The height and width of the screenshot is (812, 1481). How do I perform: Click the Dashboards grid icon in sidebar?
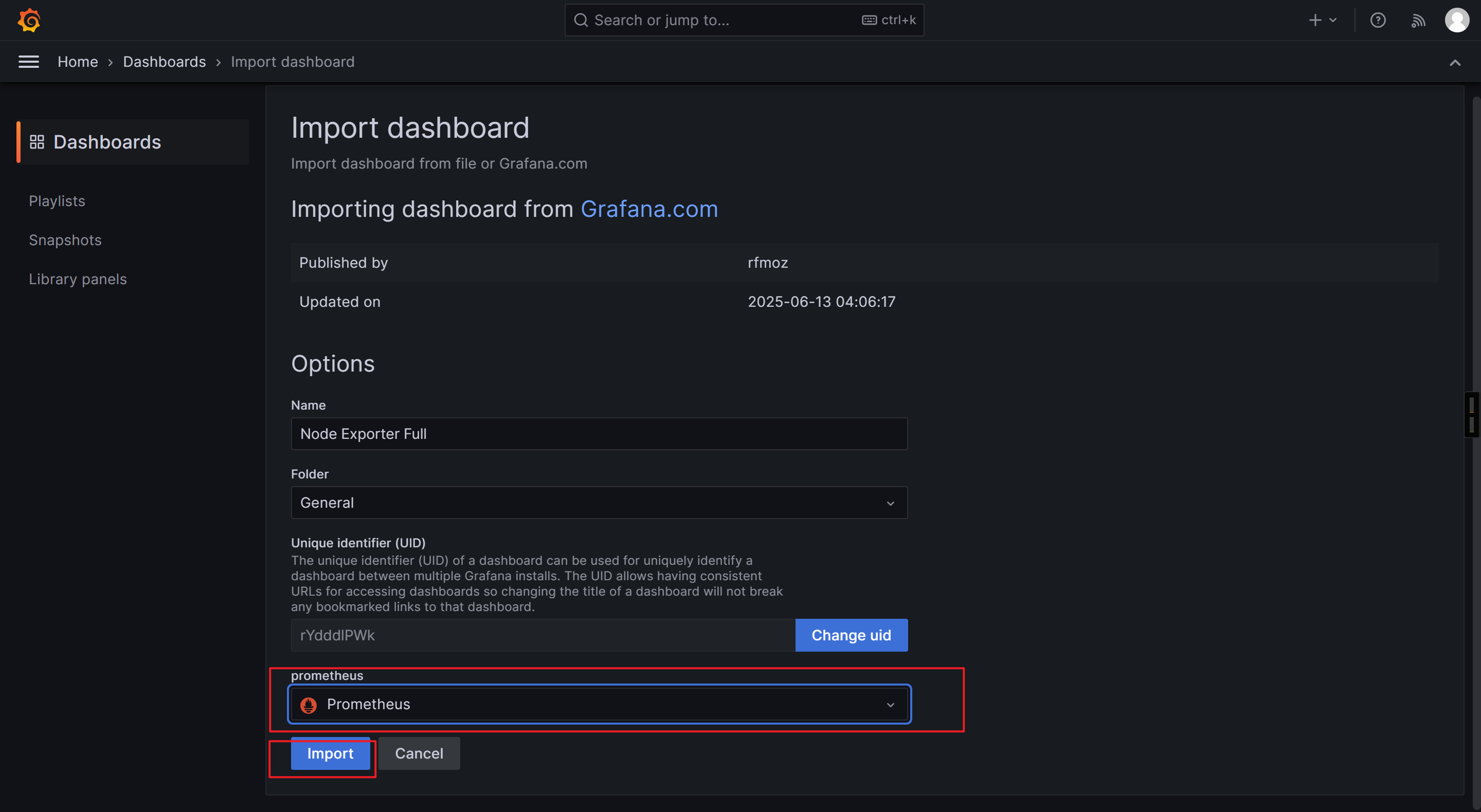point(37,142)
